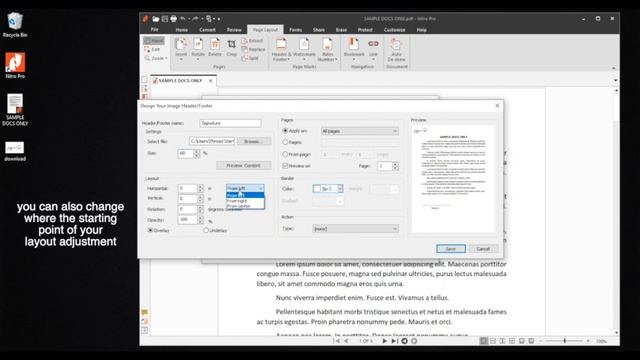Go to first page in status bar

click(337, 341)
